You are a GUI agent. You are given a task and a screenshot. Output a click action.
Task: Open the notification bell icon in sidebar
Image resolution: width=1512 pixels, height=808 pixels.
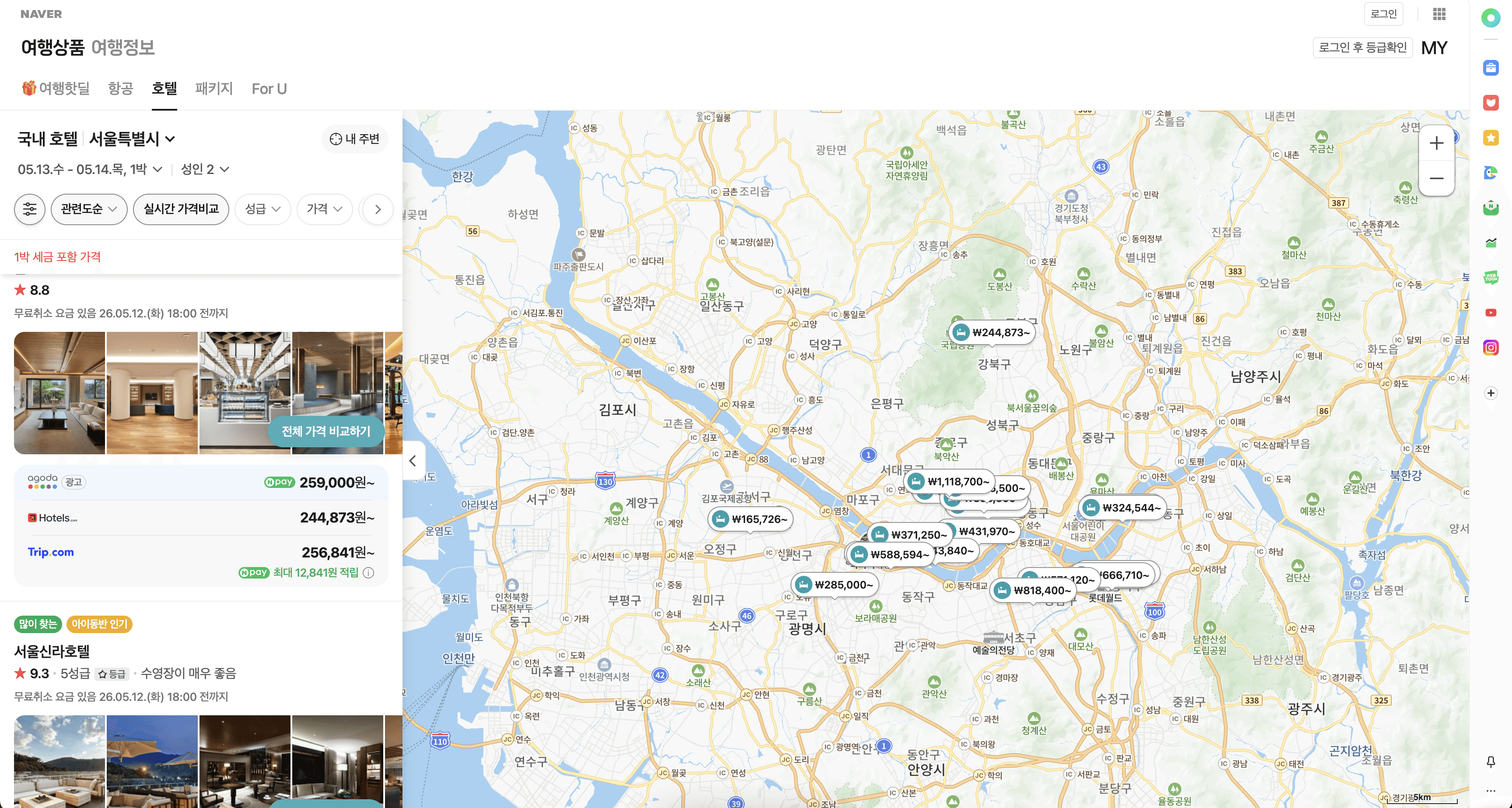tap(1490, 762)
